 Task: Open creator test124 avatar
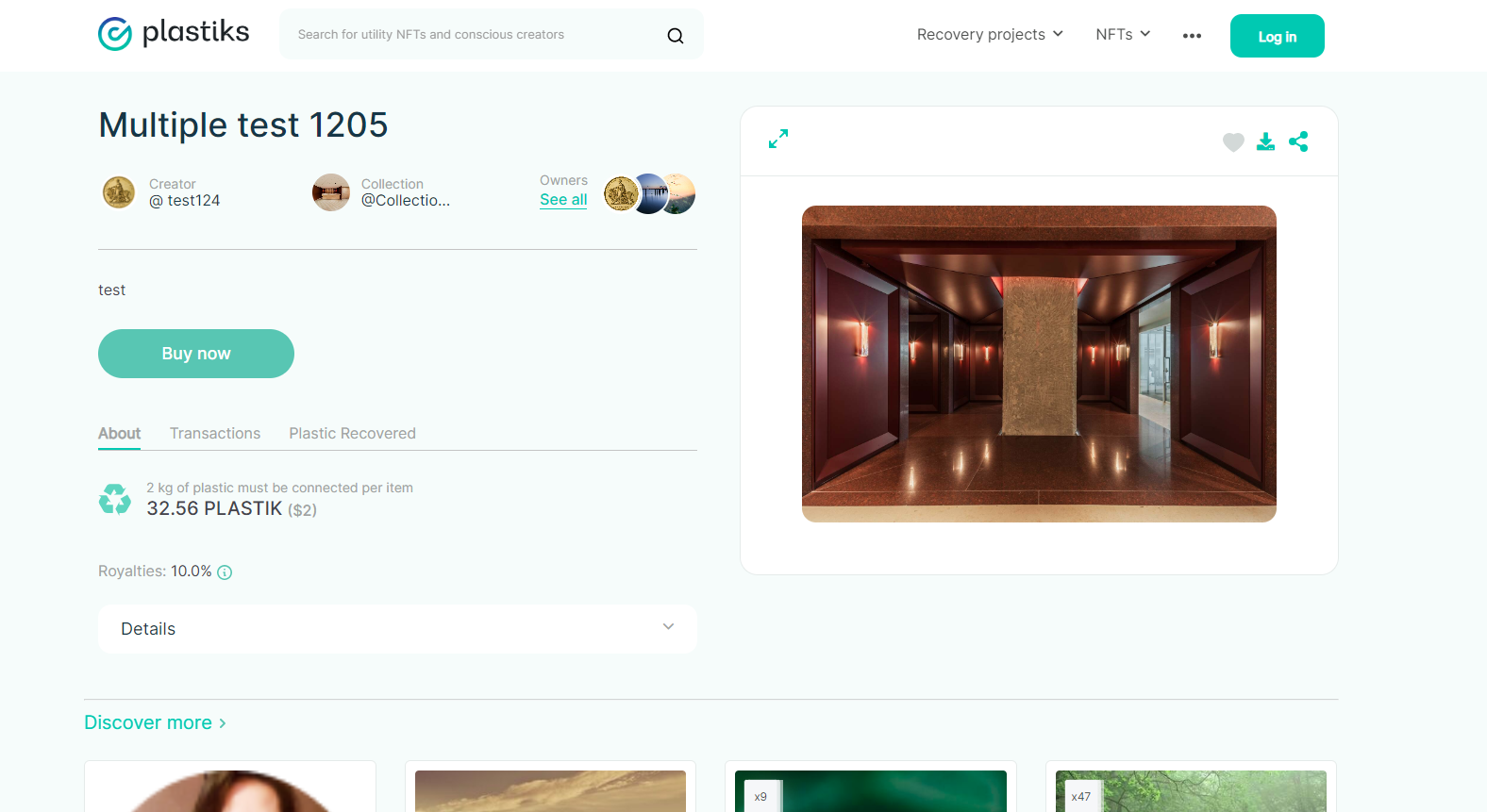tap(119, 192)
